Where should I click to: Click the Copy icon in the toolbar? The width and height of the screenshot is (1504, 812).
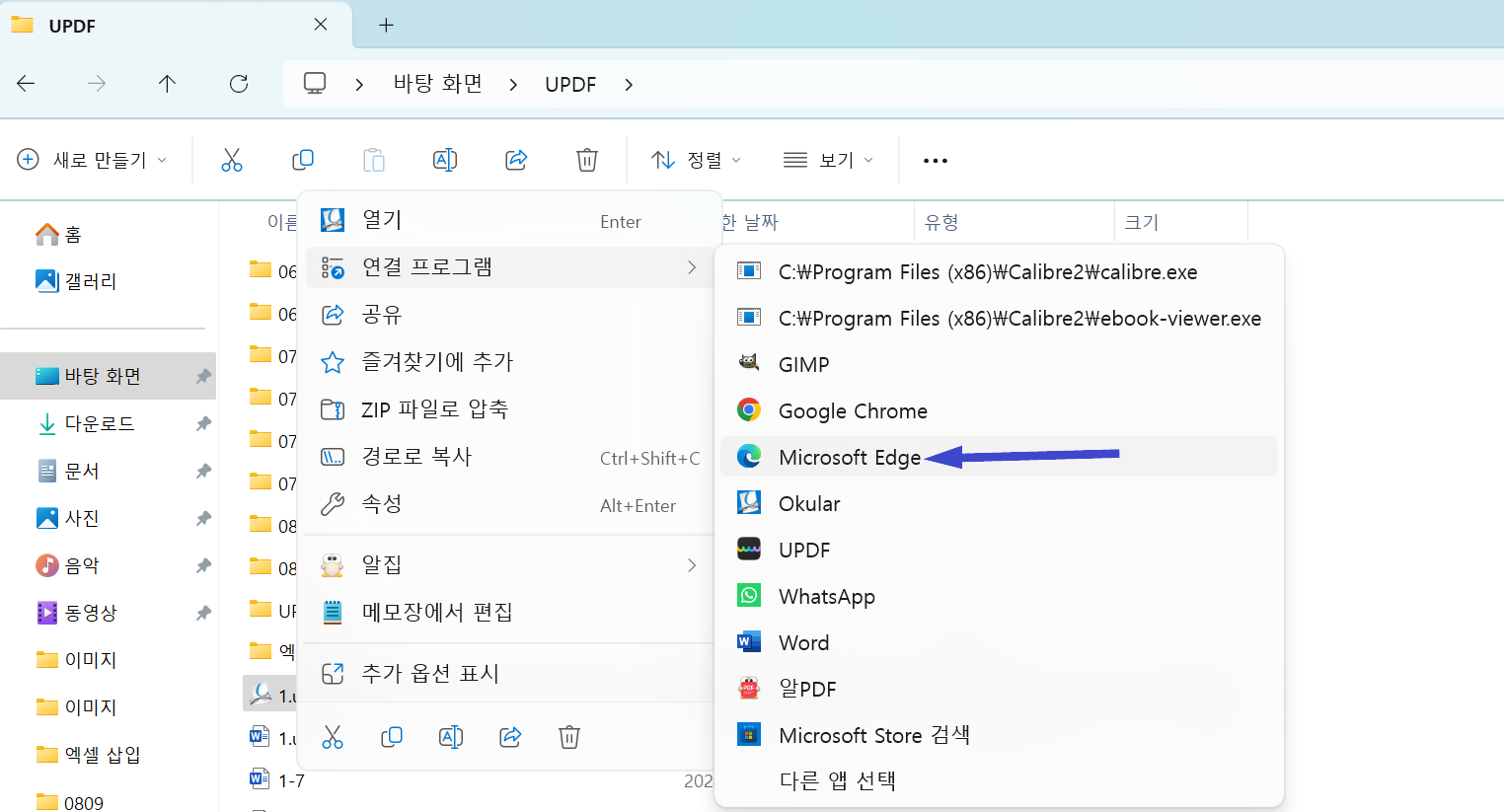pyautogui.click(x=303, y=160)
